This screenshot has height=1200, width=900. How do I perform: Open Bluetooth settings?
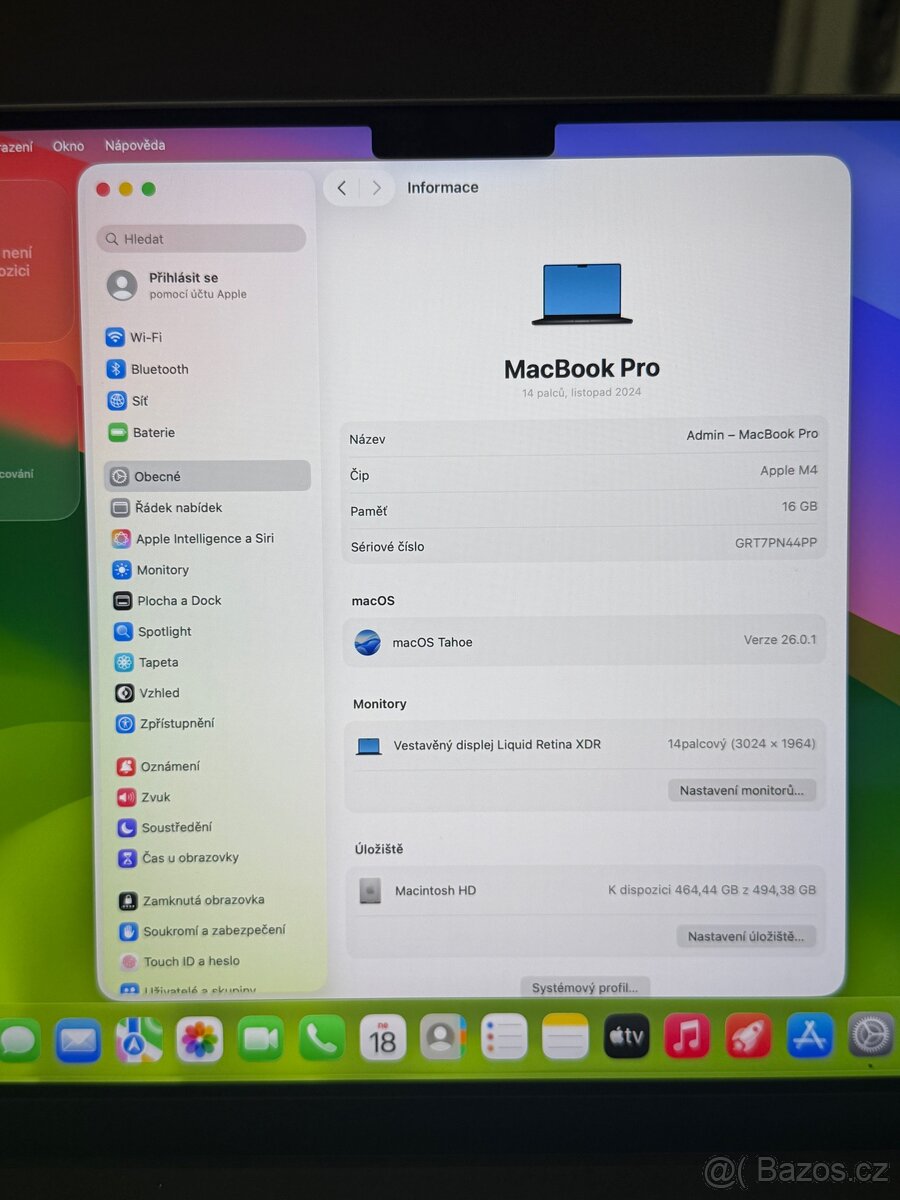(148, 369)
